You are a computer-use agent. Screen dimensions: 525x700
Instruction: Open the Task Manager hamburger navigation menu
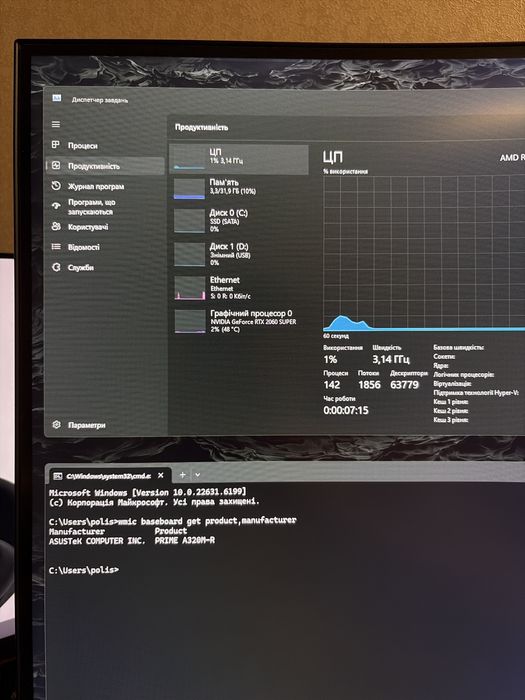(56, 125)
